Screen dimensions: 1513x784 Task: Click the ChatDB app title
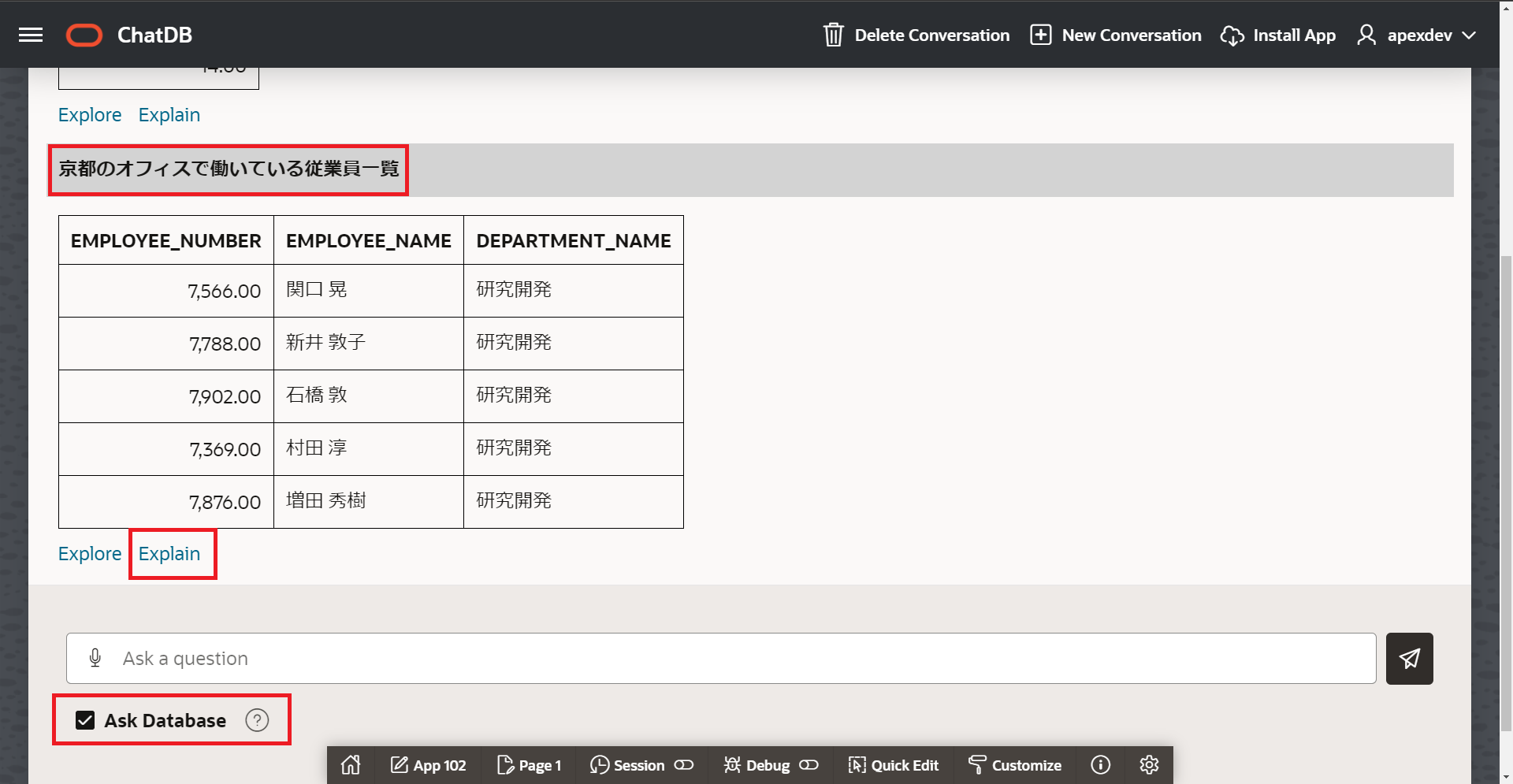(x=154, y=35)
